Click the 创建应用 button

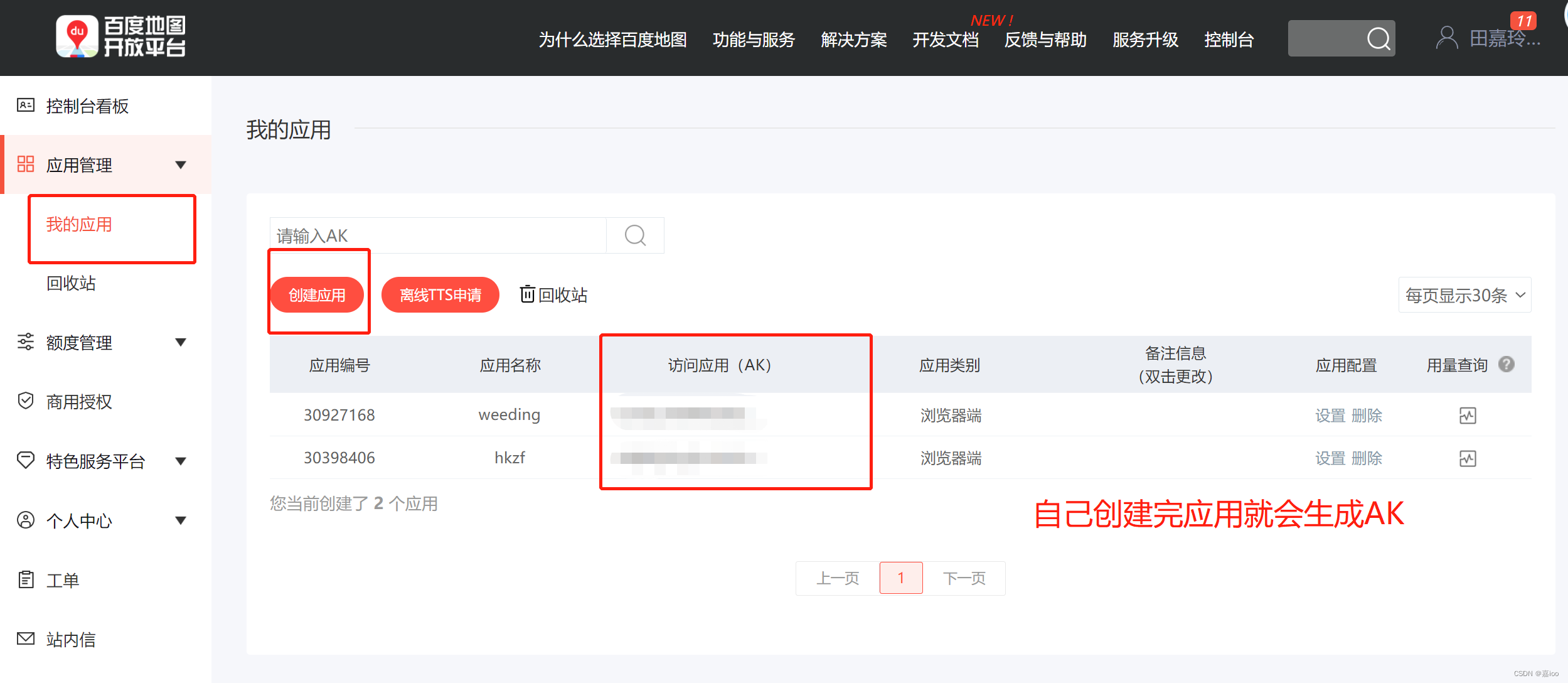point(317,295)
